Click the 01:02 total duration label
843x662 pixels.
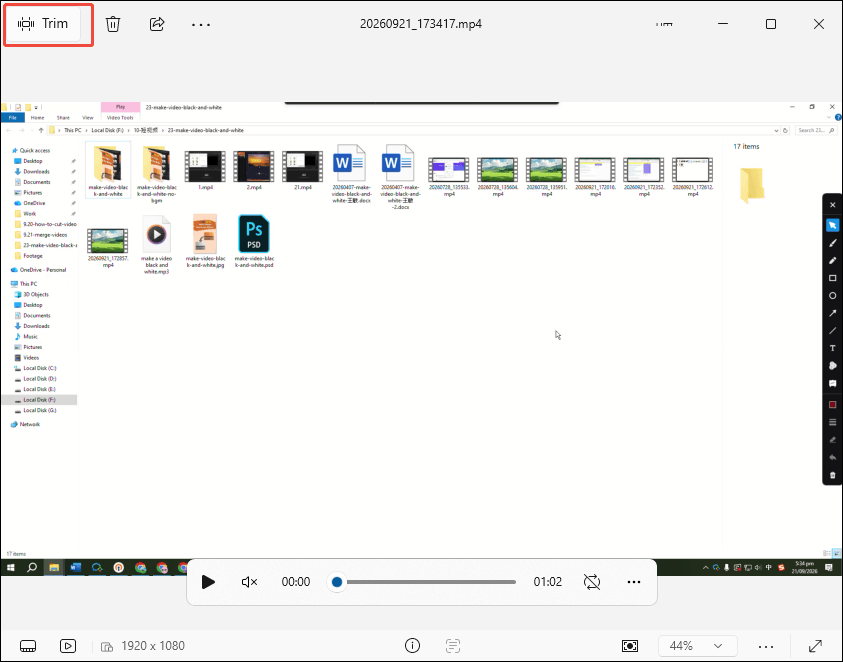[547, 582]
